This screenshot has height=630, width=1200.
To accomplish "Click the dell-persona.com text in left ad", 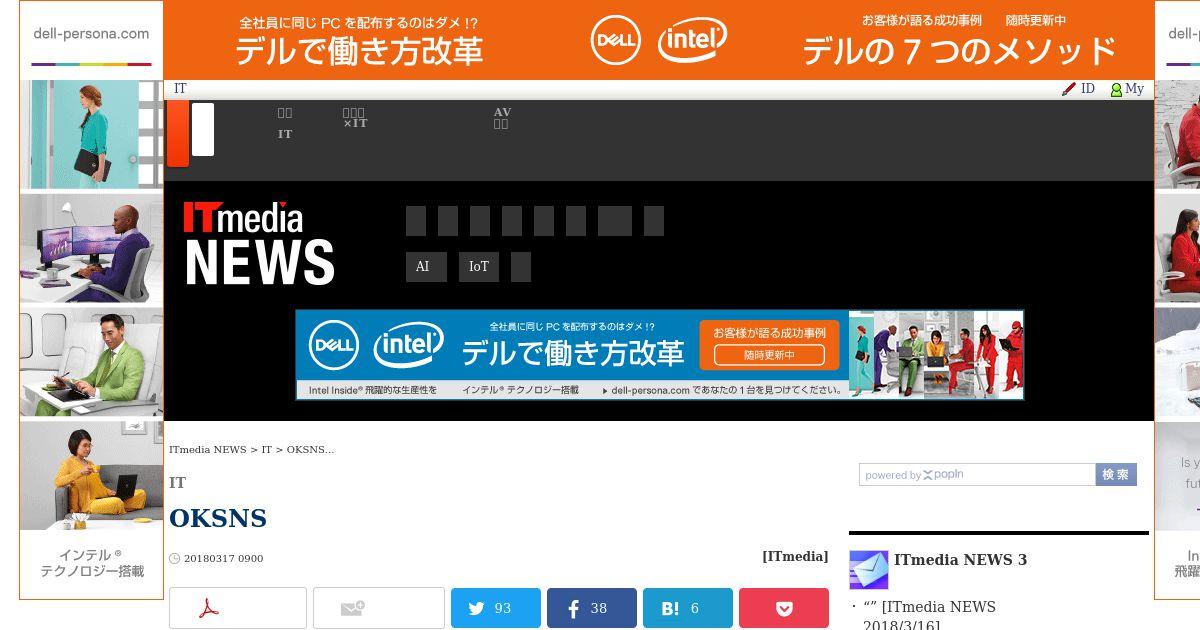I will [x=91, y=33].
